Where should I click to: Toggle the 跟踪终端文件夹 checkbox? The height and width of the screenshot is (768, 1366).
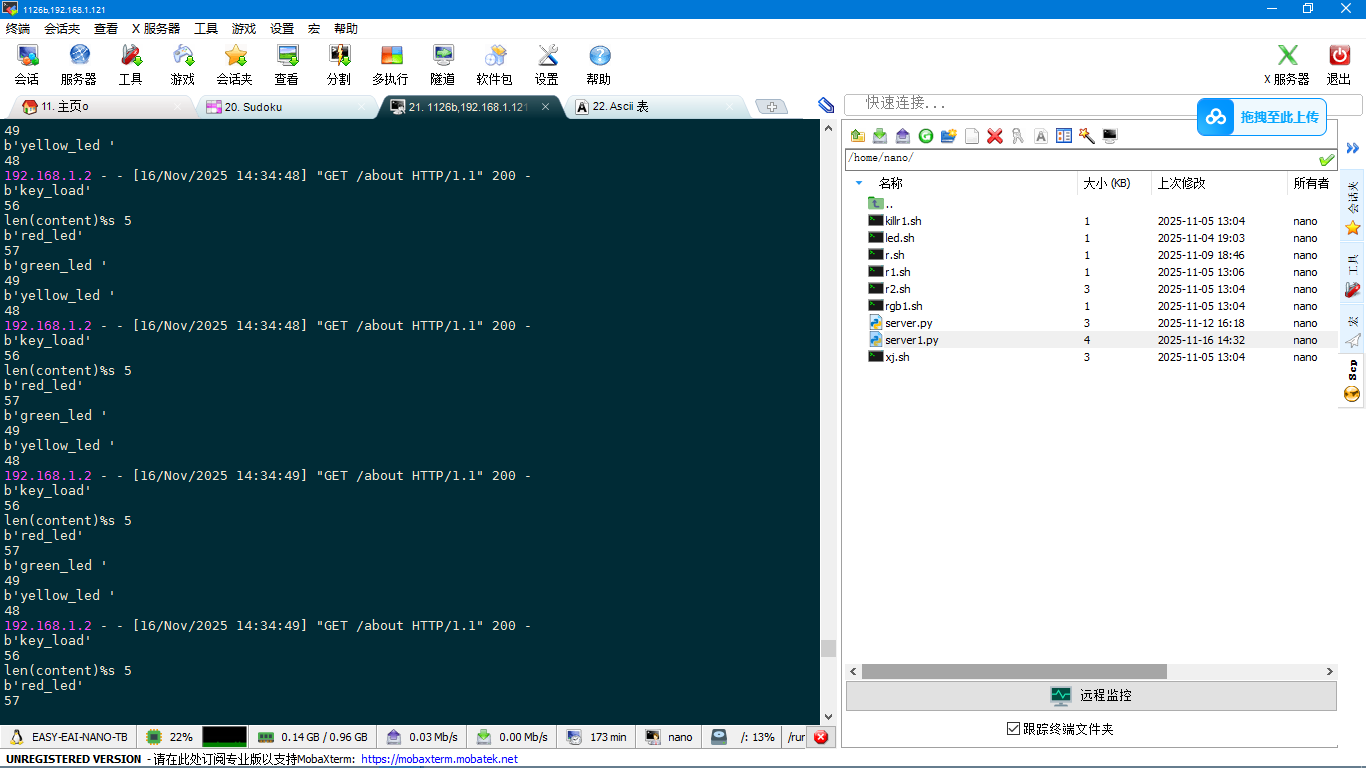[1013, 729]
